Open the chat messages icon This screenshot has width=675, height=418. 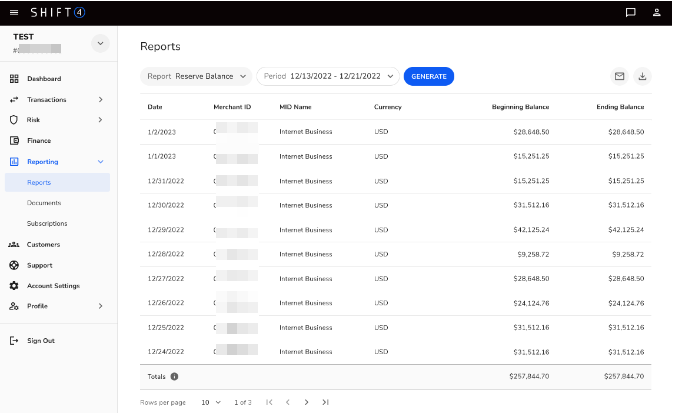tap(630, 13)
